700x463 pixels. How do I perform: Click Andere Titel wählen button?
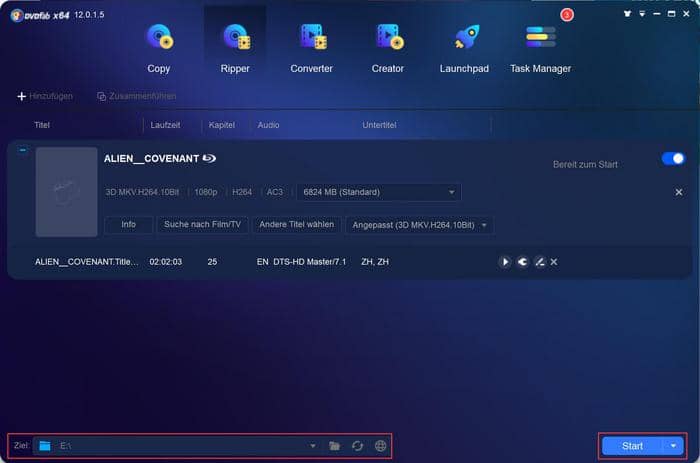tap(296, 225)
